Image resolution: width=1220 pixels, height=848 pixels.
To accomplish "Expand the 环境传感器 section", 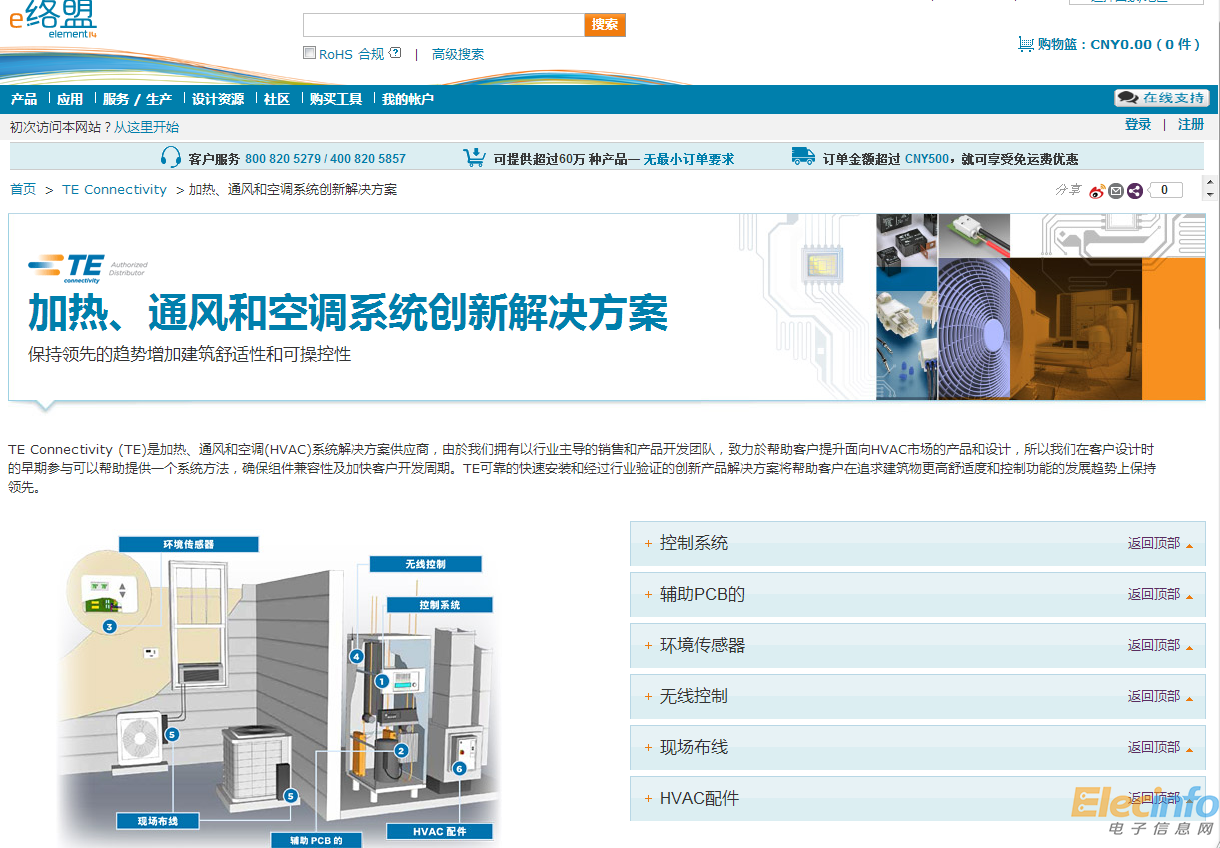I will tap(702, 645).
